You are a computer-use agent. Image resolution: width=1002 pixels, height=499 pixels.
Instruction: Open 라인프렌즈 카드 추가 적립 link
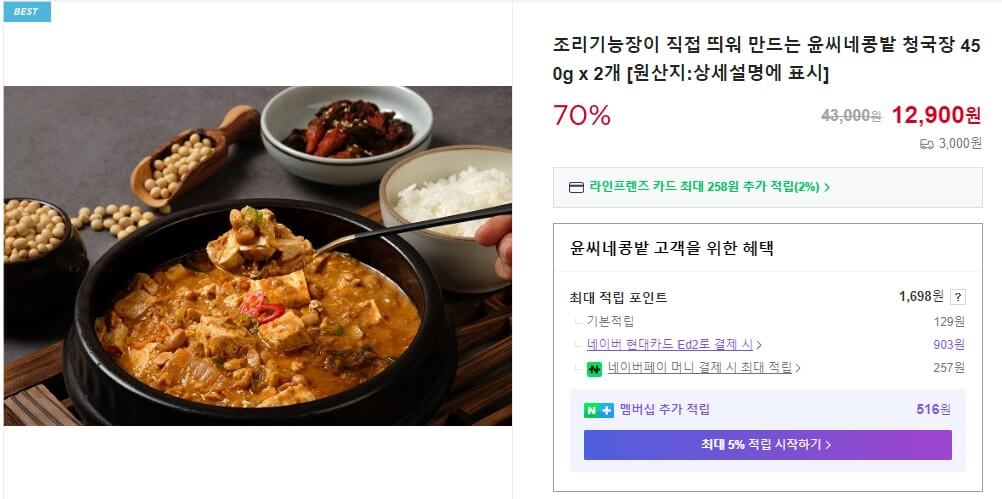pyautogui.click(x=705, y=187)
